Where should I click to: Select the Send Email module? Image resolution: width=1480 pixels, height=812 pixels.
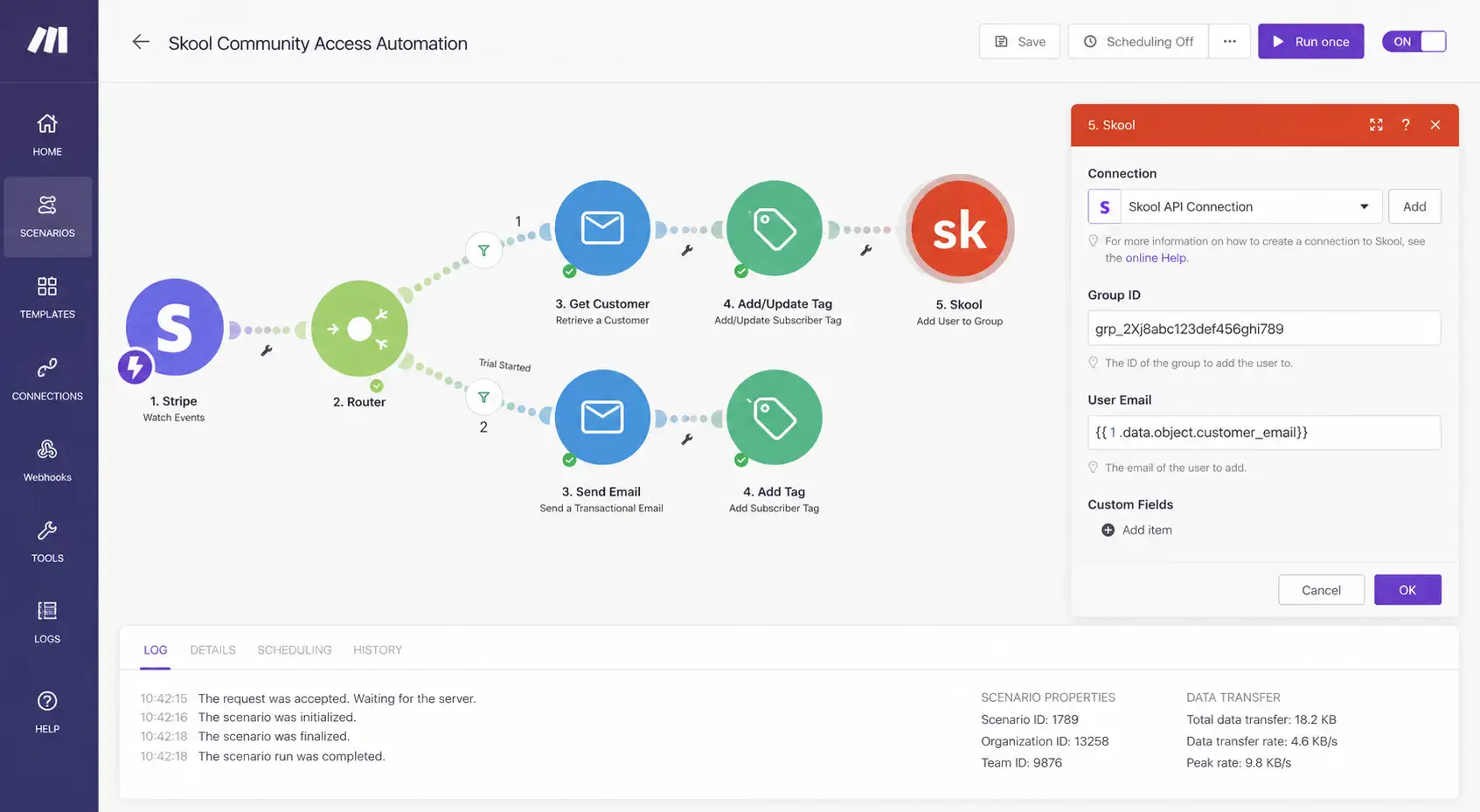coord(602,417)
